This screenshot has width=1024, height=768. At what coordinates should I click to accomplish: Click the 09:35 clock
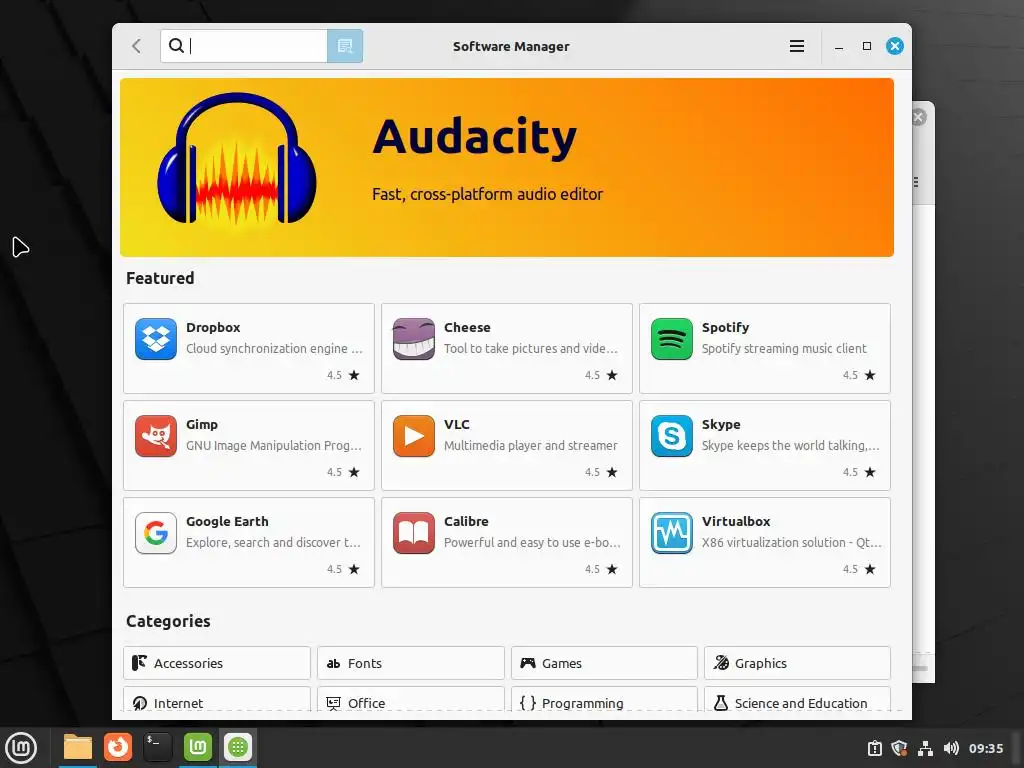[985, 748]
